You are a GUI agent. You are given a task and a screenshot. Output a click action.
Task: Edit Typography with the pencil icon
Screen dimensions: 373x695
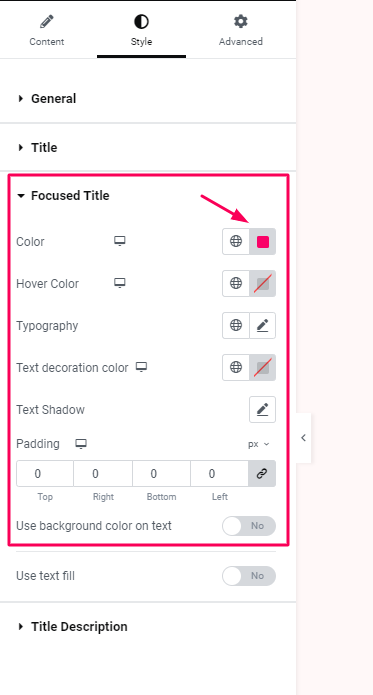263,325
